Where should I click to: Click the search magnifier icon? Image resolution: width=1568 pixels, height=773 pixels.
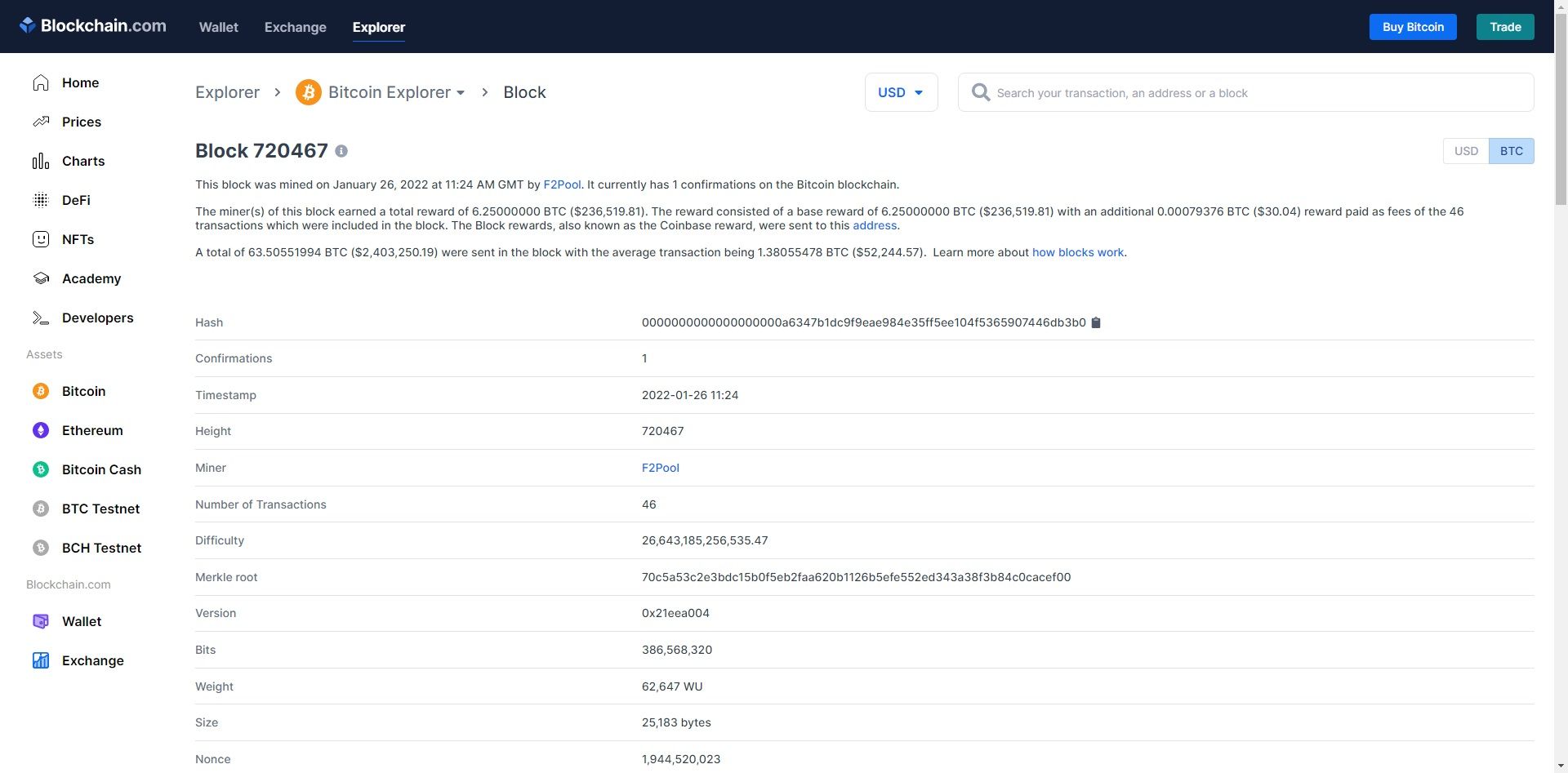point(981,92)
